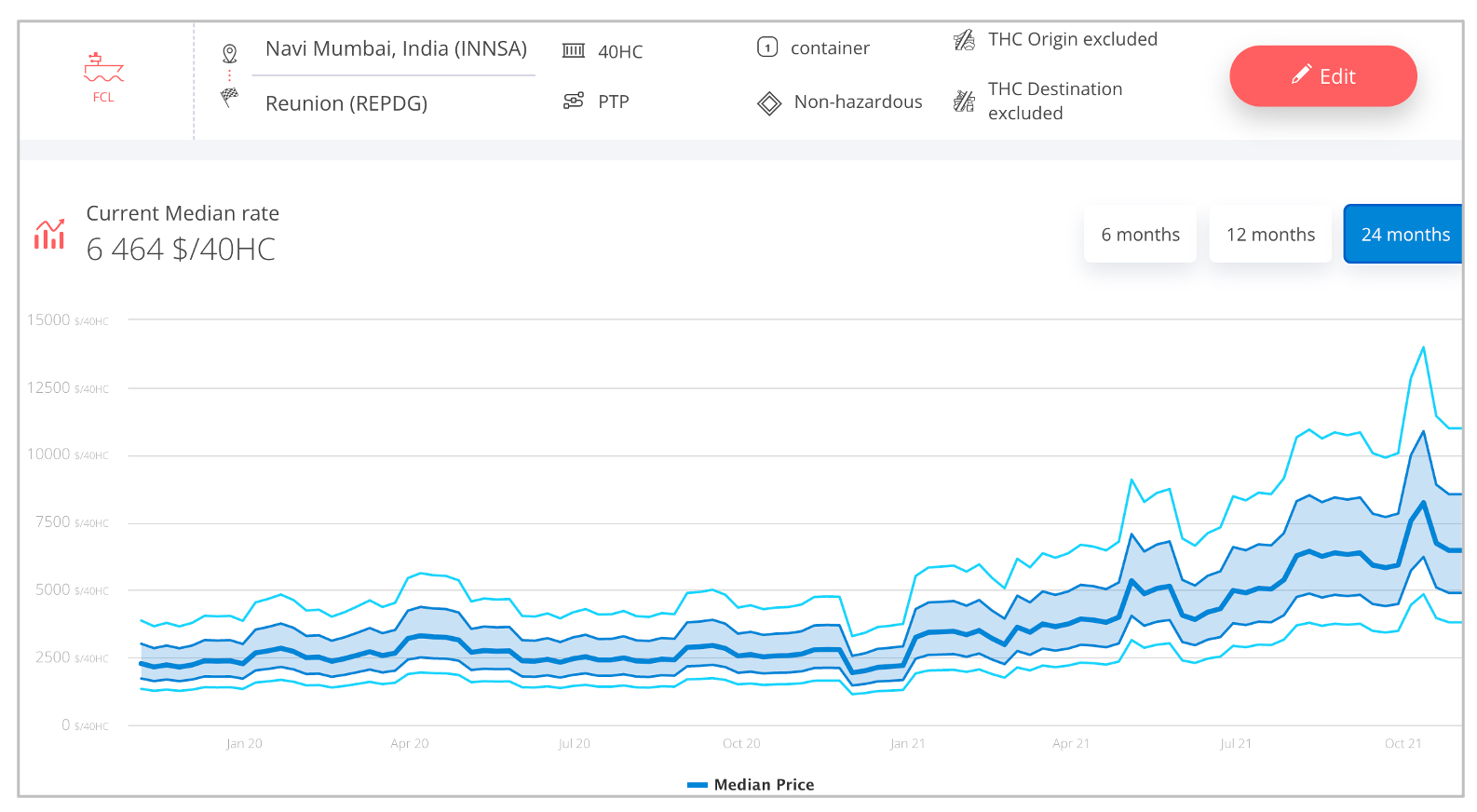
Task: Click the Oct 21 axis label
Action: (x=1402, y=743)
